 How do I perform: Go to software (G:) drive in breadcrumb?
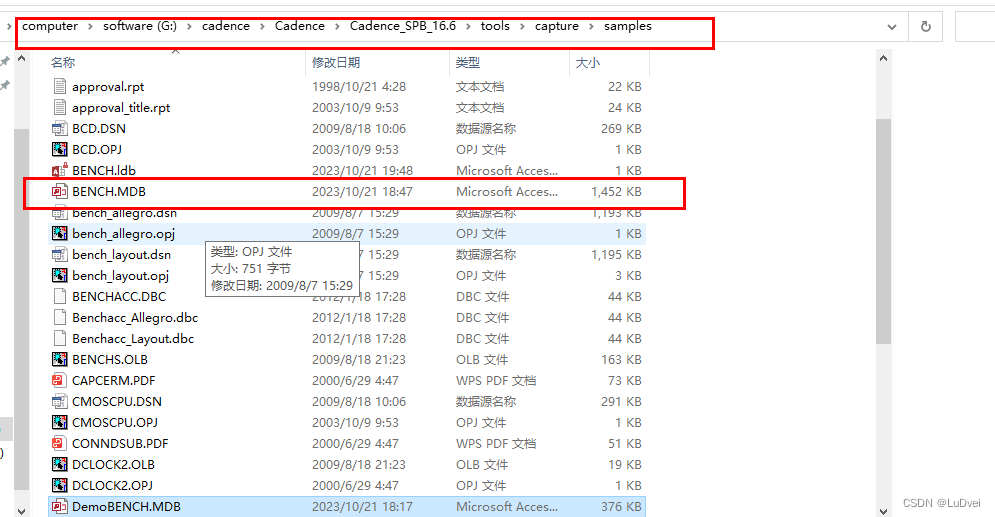(x=140, y=26)
